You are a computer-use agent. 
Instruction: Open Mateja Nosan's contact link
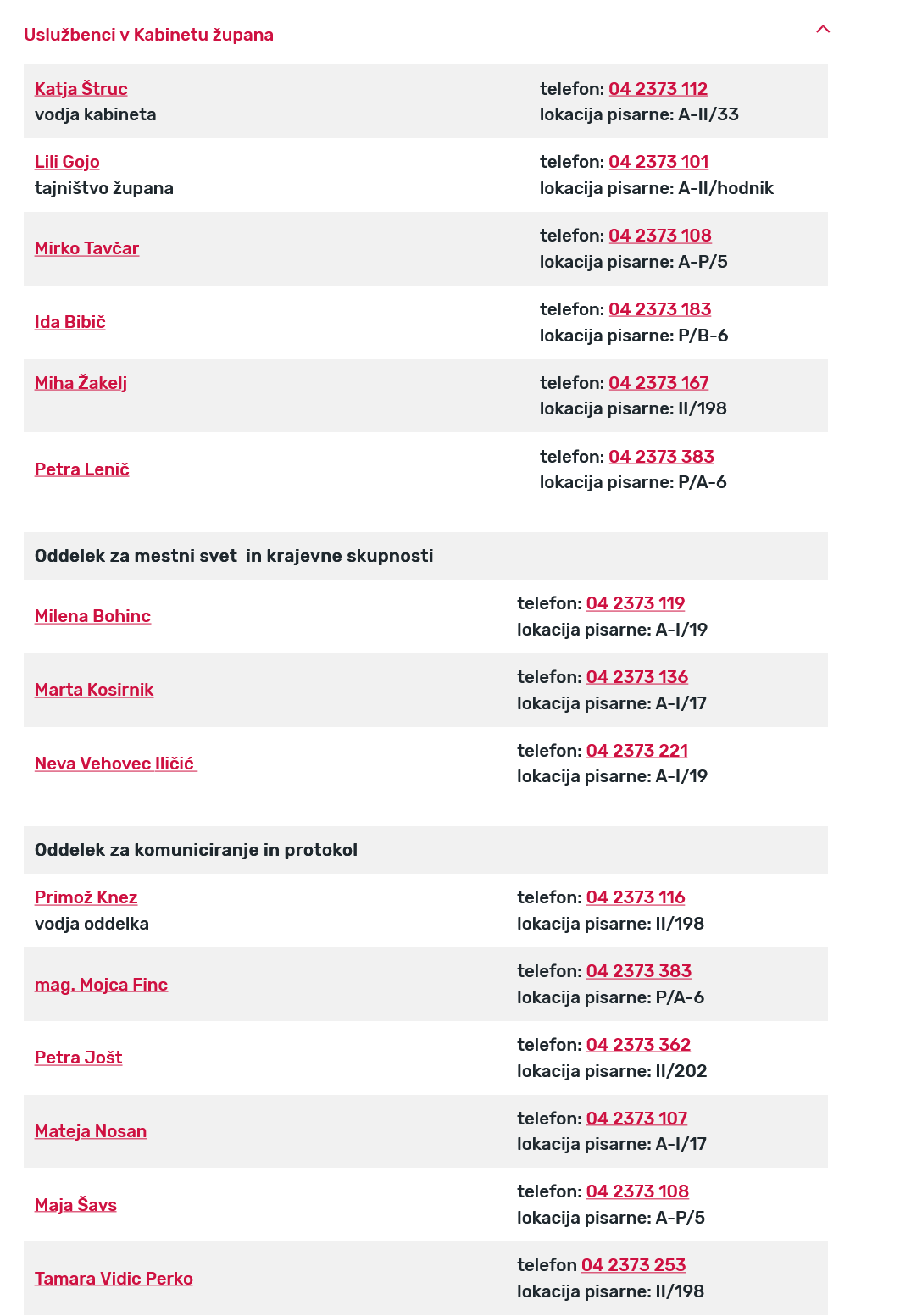91,1131
